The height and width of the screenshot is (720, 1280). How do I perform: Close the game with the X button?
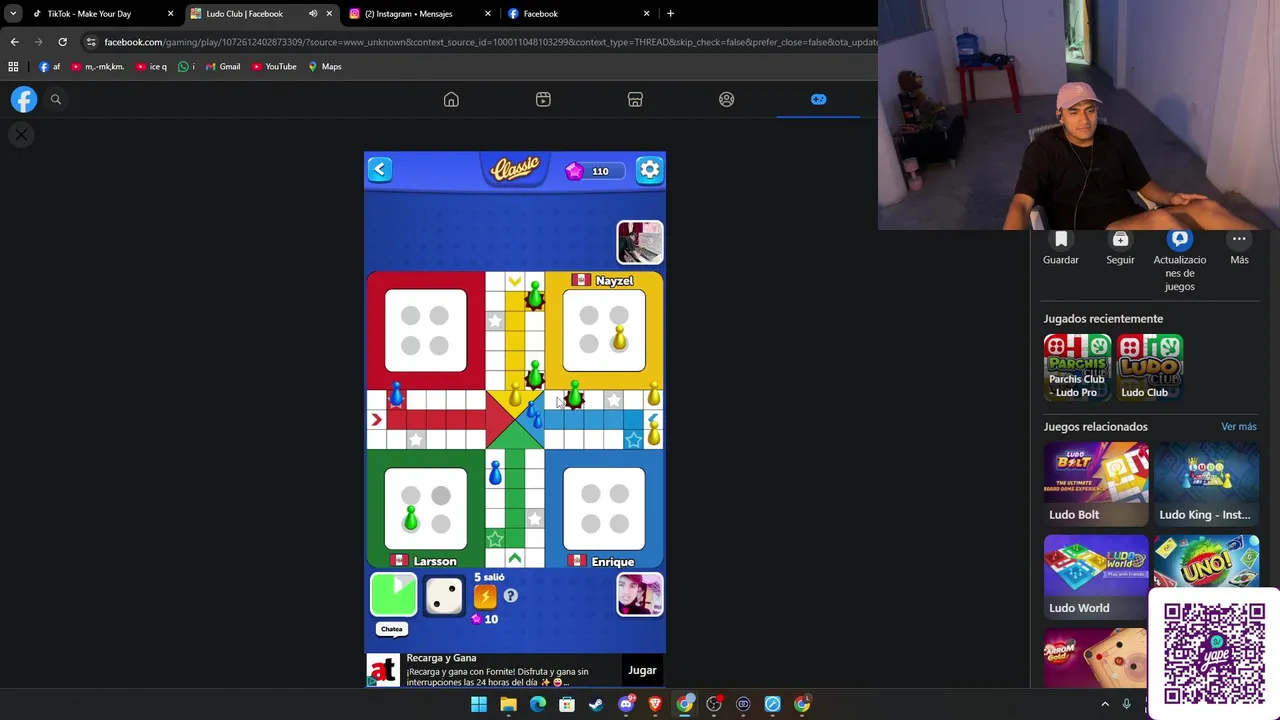(21, 134)
